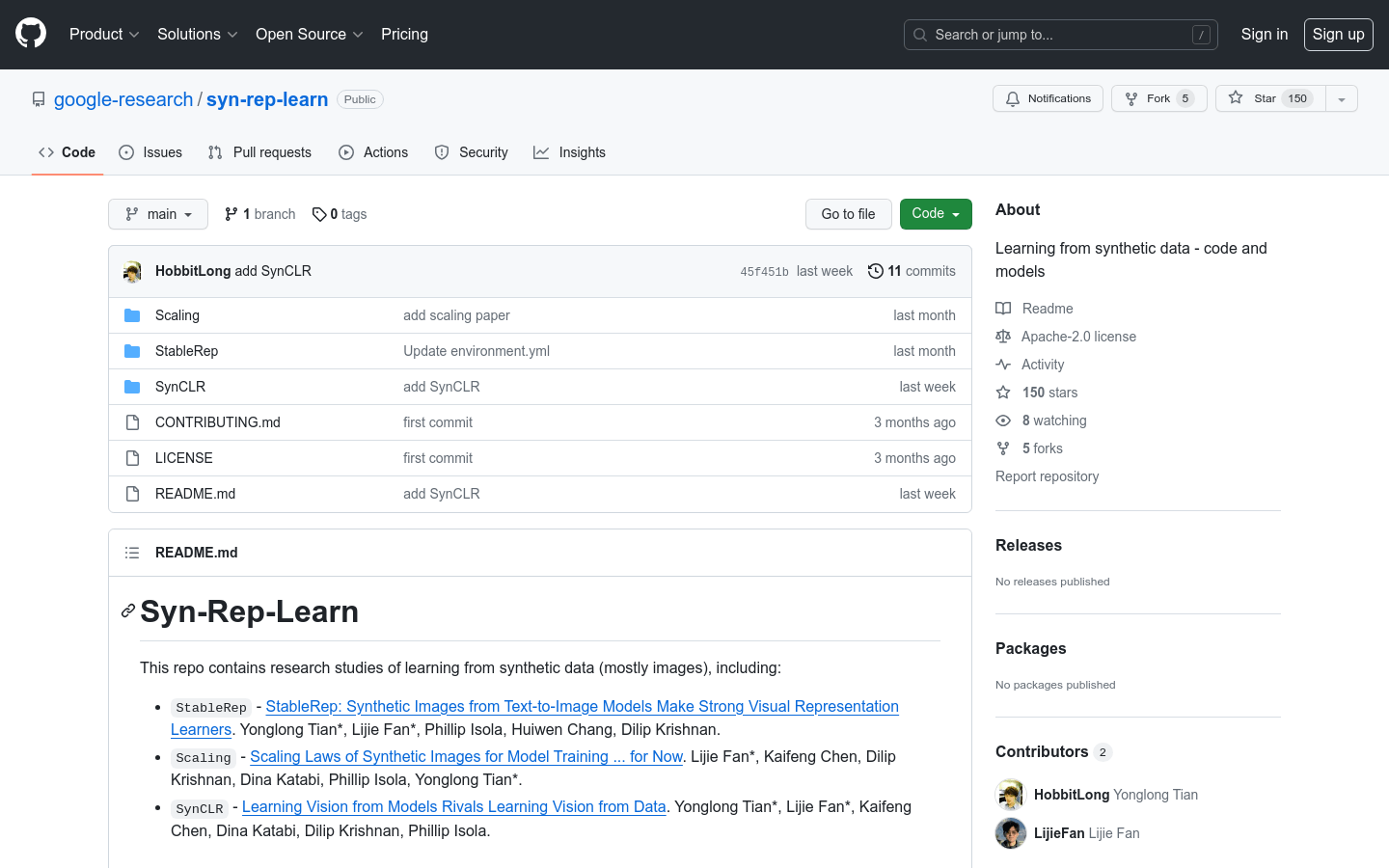Click the fork icon beside 5 forks
Viewport: 1389px width, 868px height.
coord(1003,448)
